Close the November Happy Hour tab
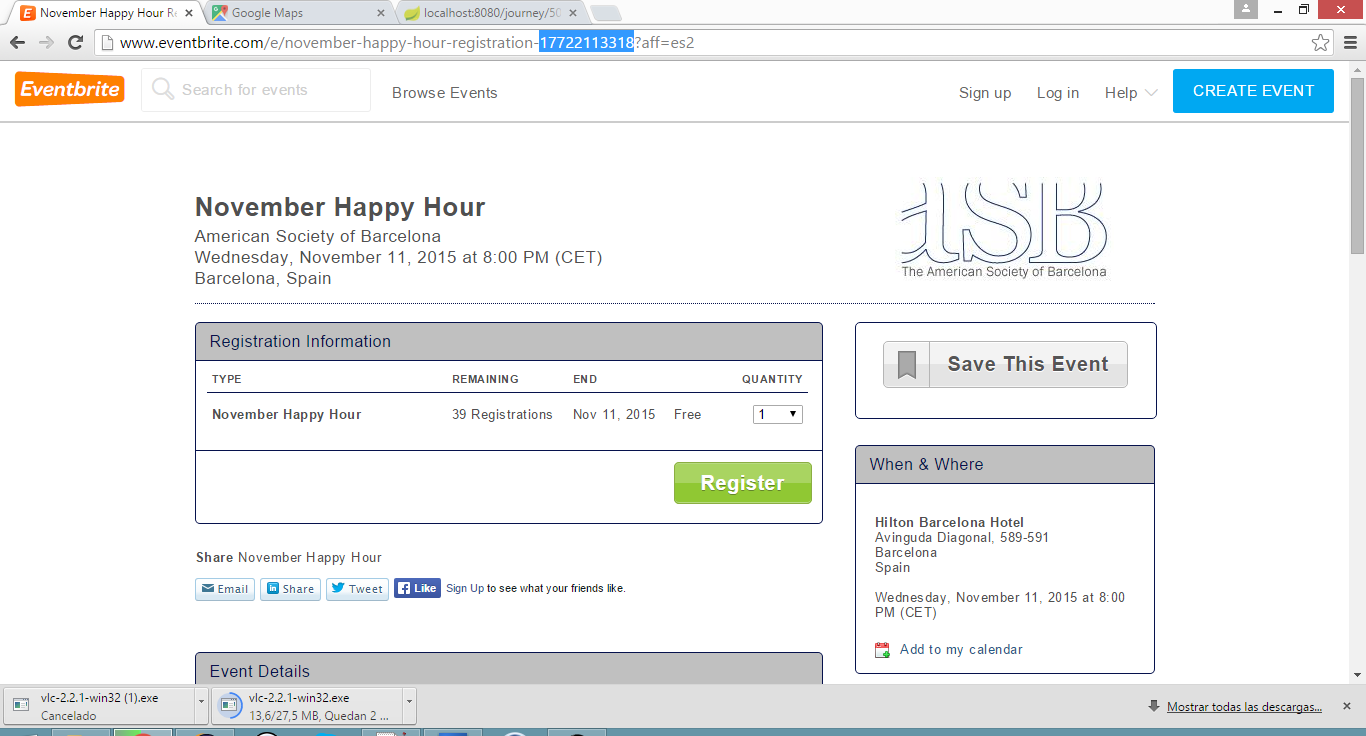This screenshot has height=736, width=1366. pyautogui.click(x=189, y=13)
